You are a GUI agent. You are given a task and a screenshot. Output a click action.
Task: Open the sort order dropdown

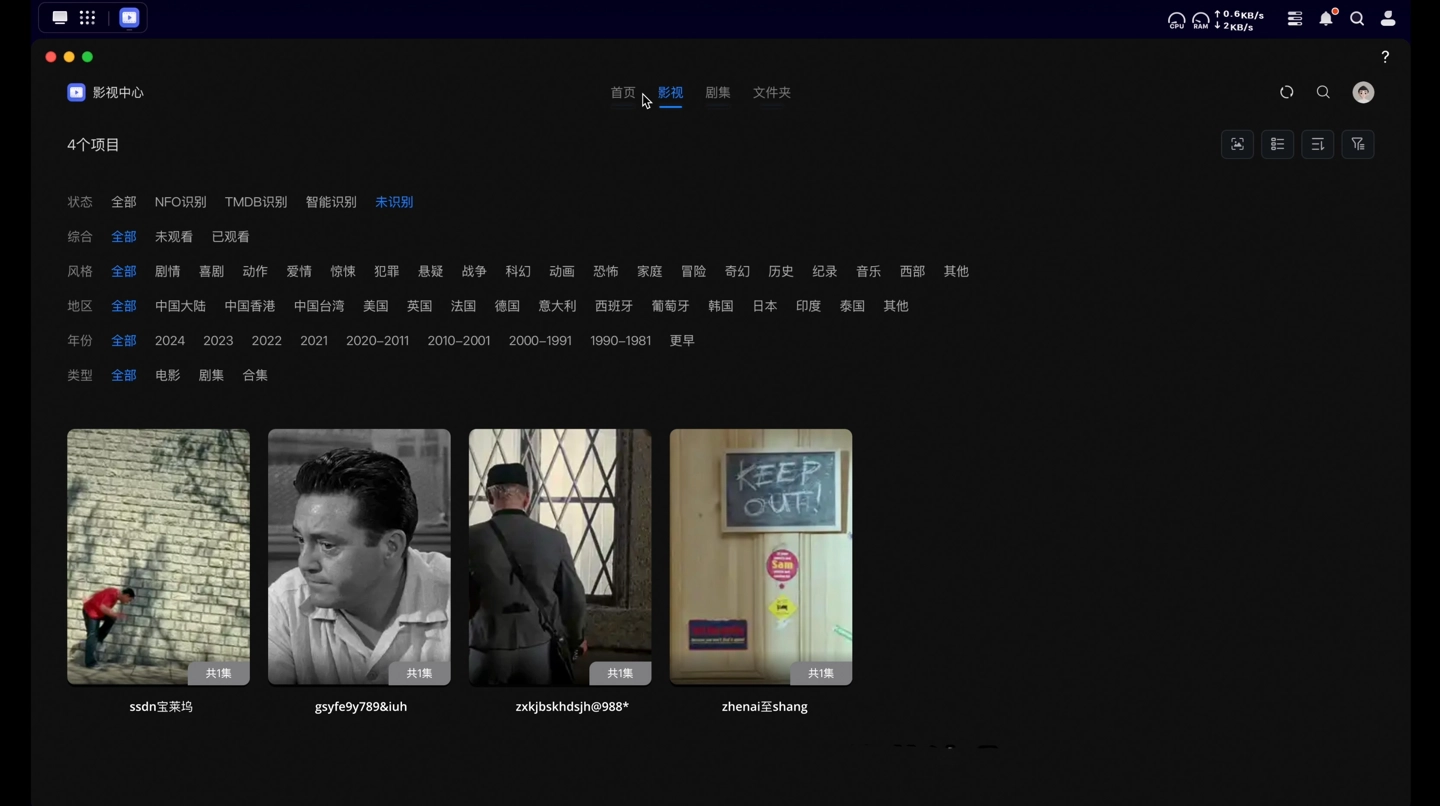[1317, 144]
